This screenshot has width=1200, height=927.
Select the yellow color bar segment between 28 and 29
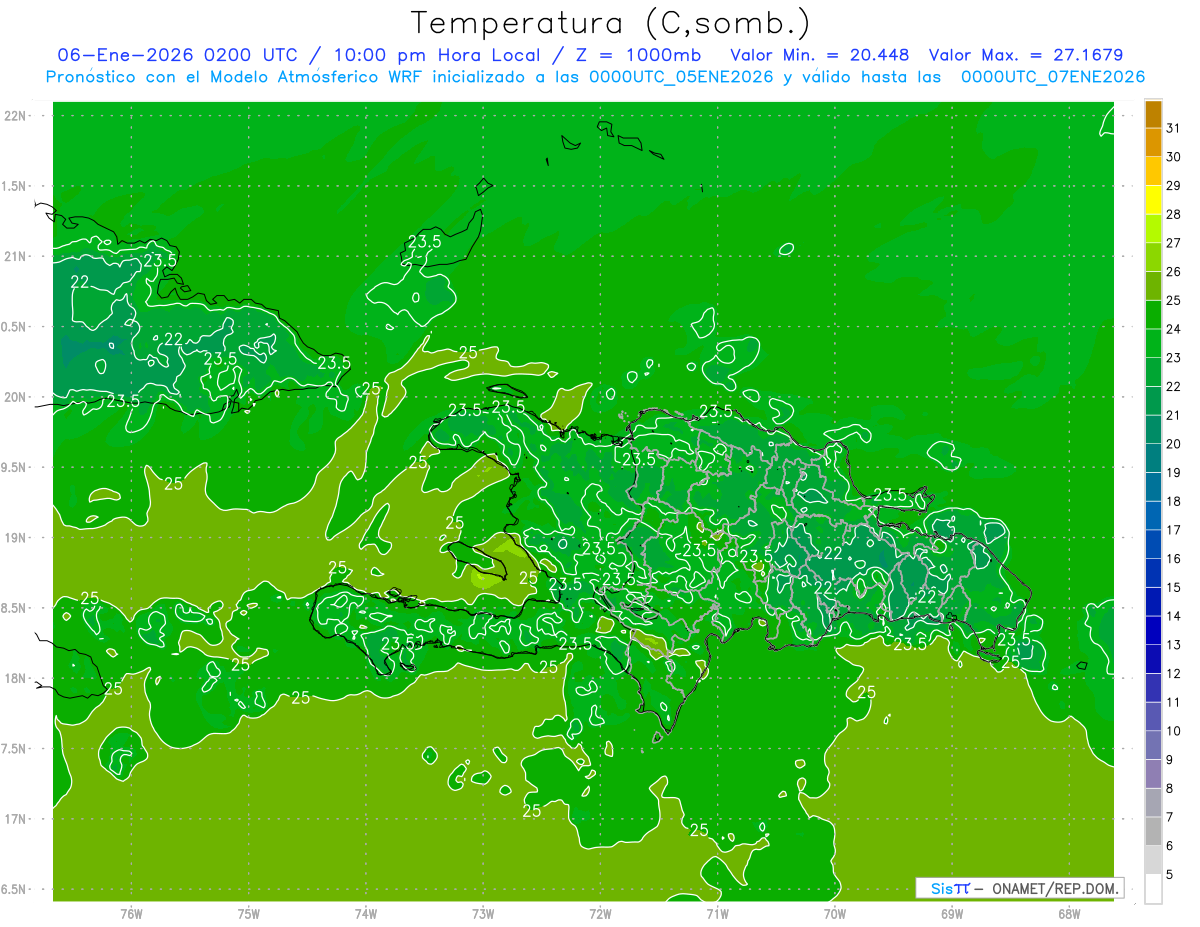1153,200
